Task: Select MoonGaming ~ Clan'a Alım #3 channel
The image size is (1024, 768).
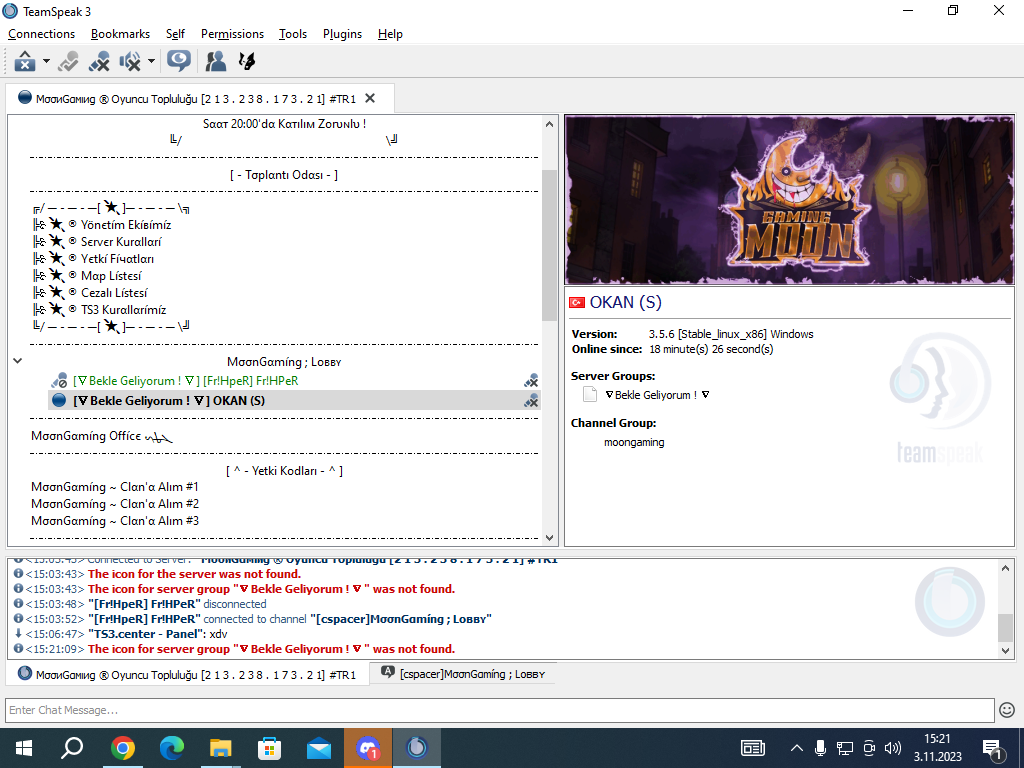Action: pyautogui.click(x=115, y=520)
